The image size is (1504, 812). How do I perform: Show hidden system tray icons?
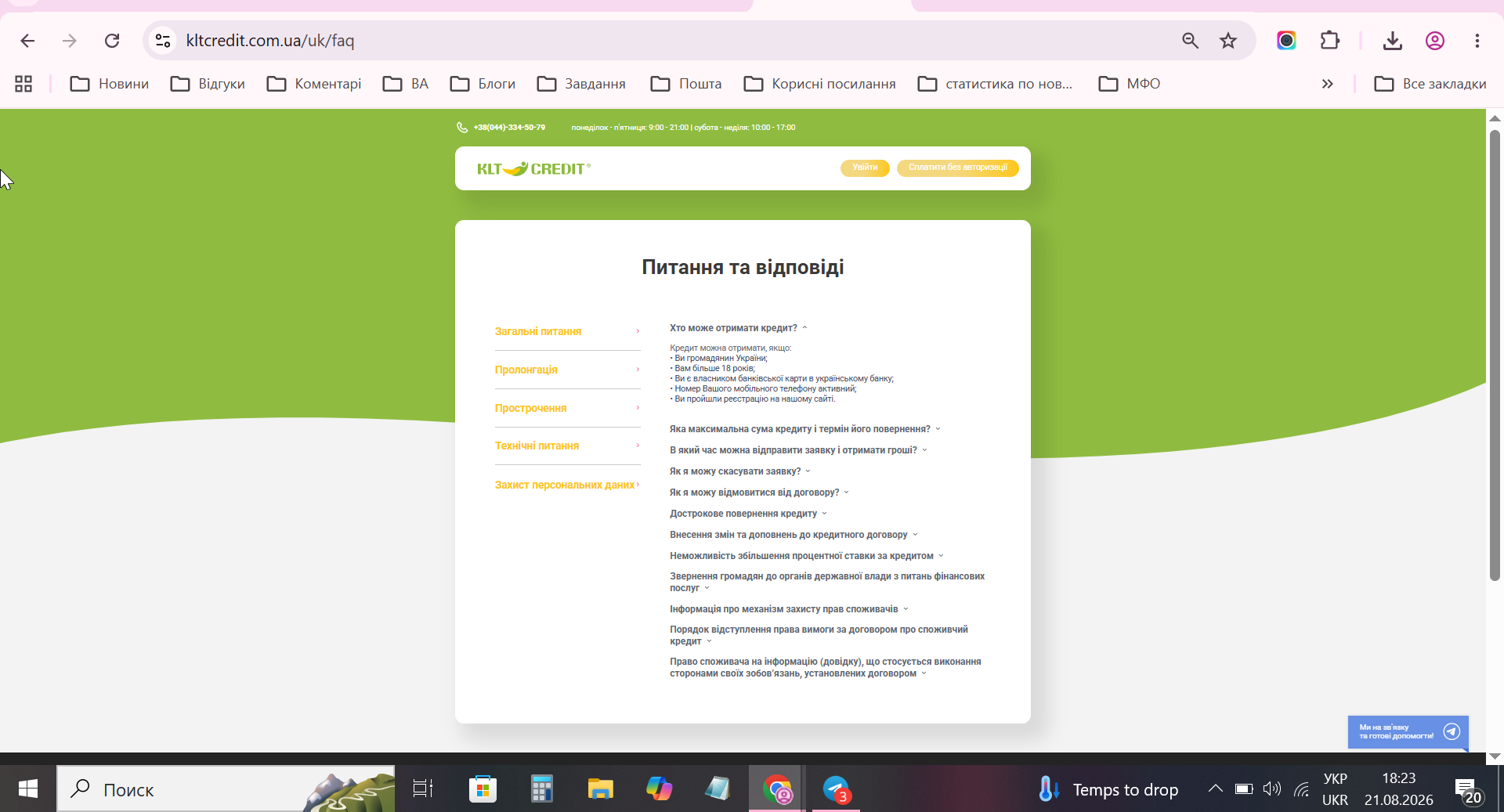[x=1215, y=789]
